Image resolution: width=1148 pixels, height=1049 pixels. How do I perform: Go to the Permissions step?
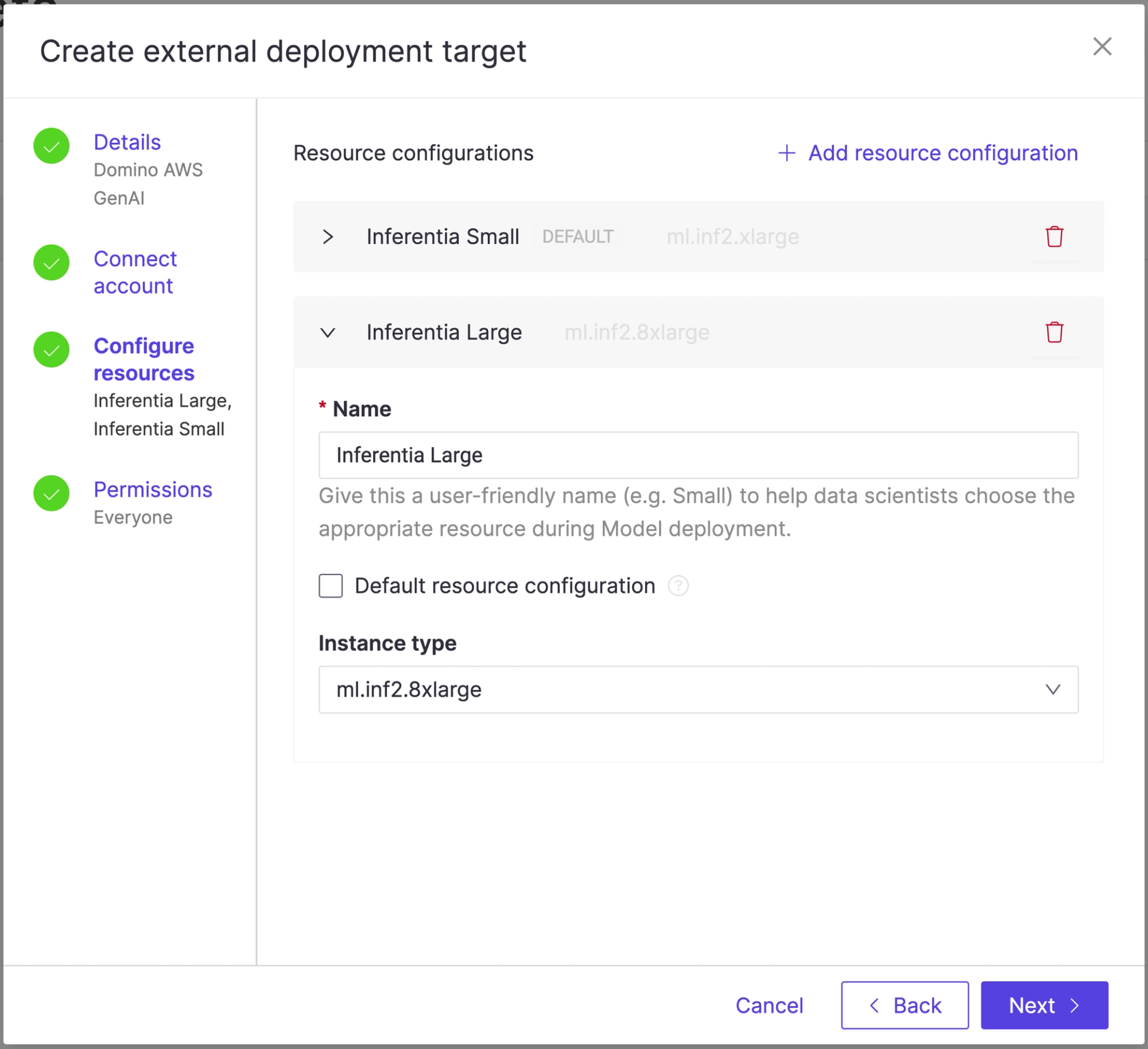pos(153,490)
